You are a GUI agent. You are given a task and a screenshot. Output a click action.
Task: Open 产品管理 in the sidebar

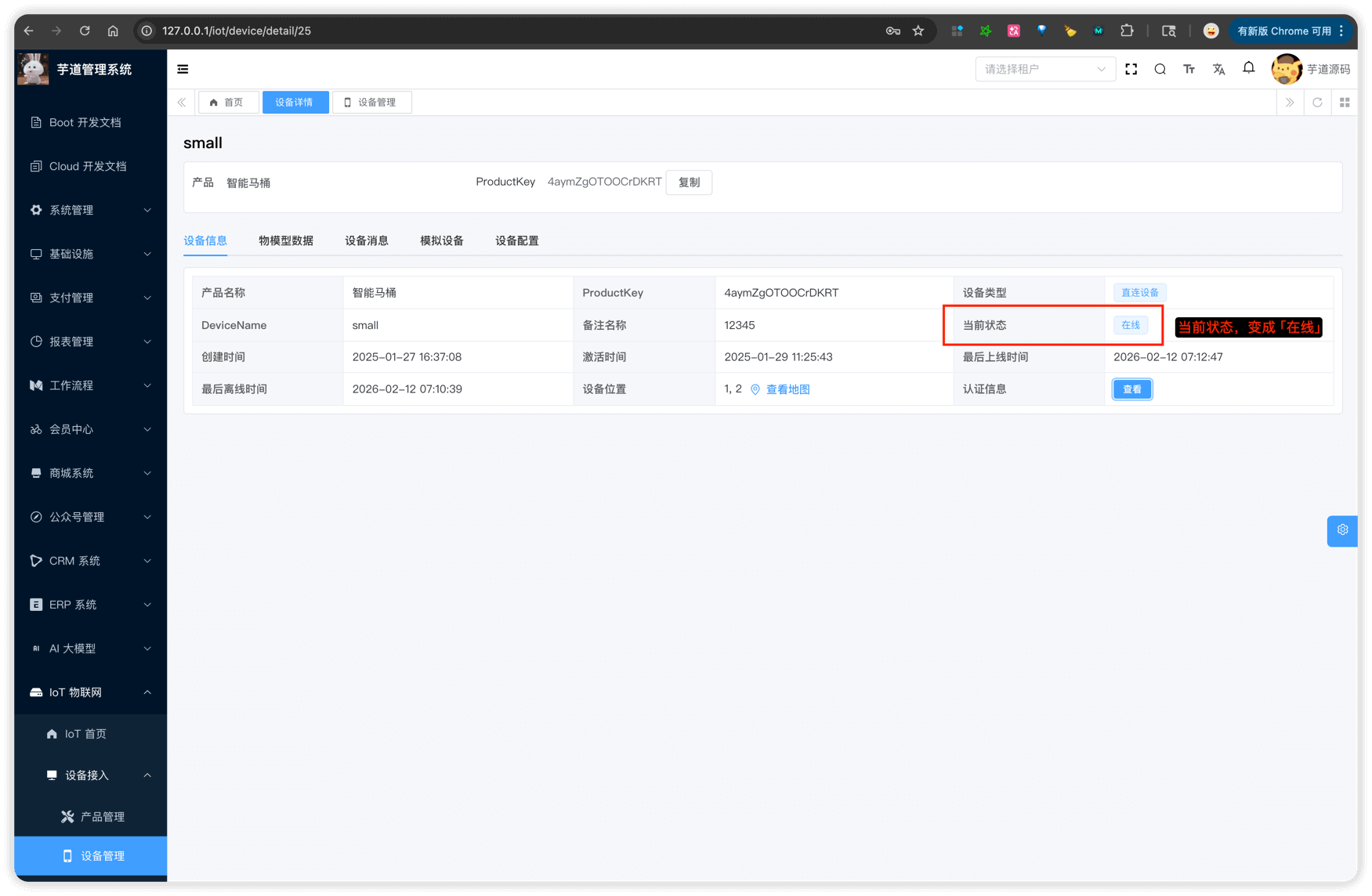tap(102, 817)
